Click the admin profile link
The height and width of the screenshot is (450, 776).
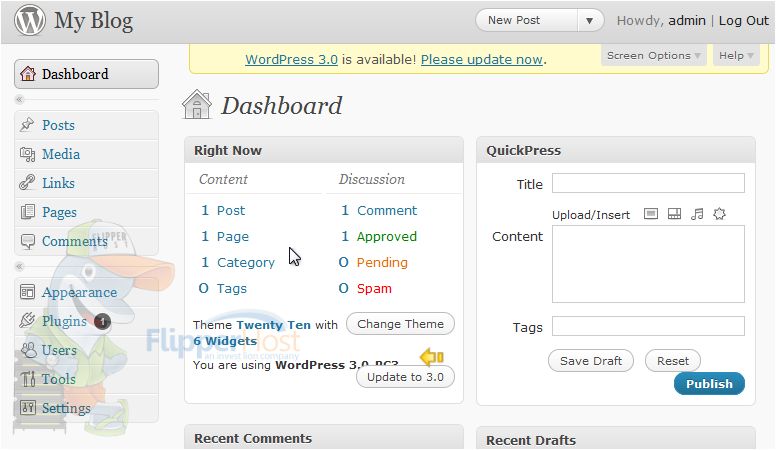[x=687, y=21]
